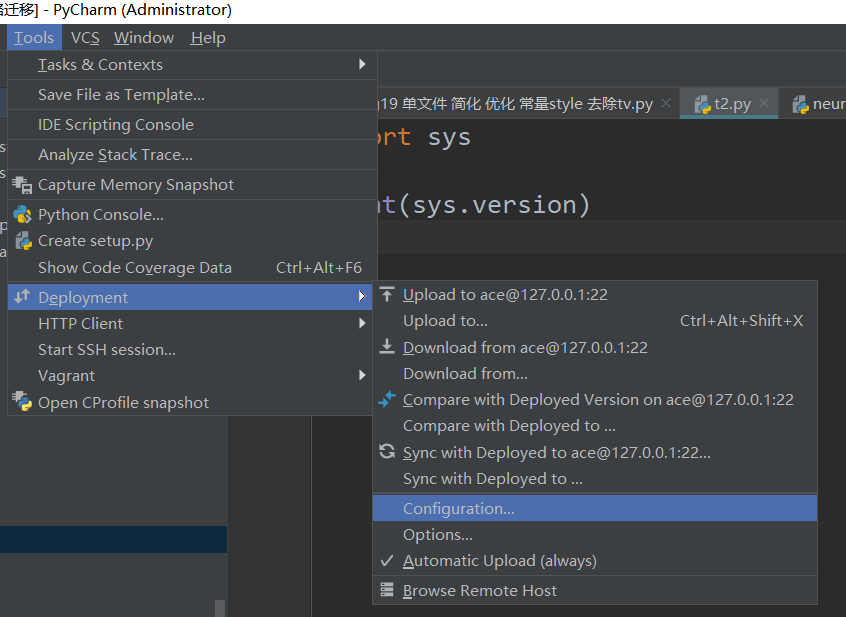Click the Open CProfile snapshot icon
Image resolution: width=846 pixels, height=617 pixels.
tap(22, 402)
